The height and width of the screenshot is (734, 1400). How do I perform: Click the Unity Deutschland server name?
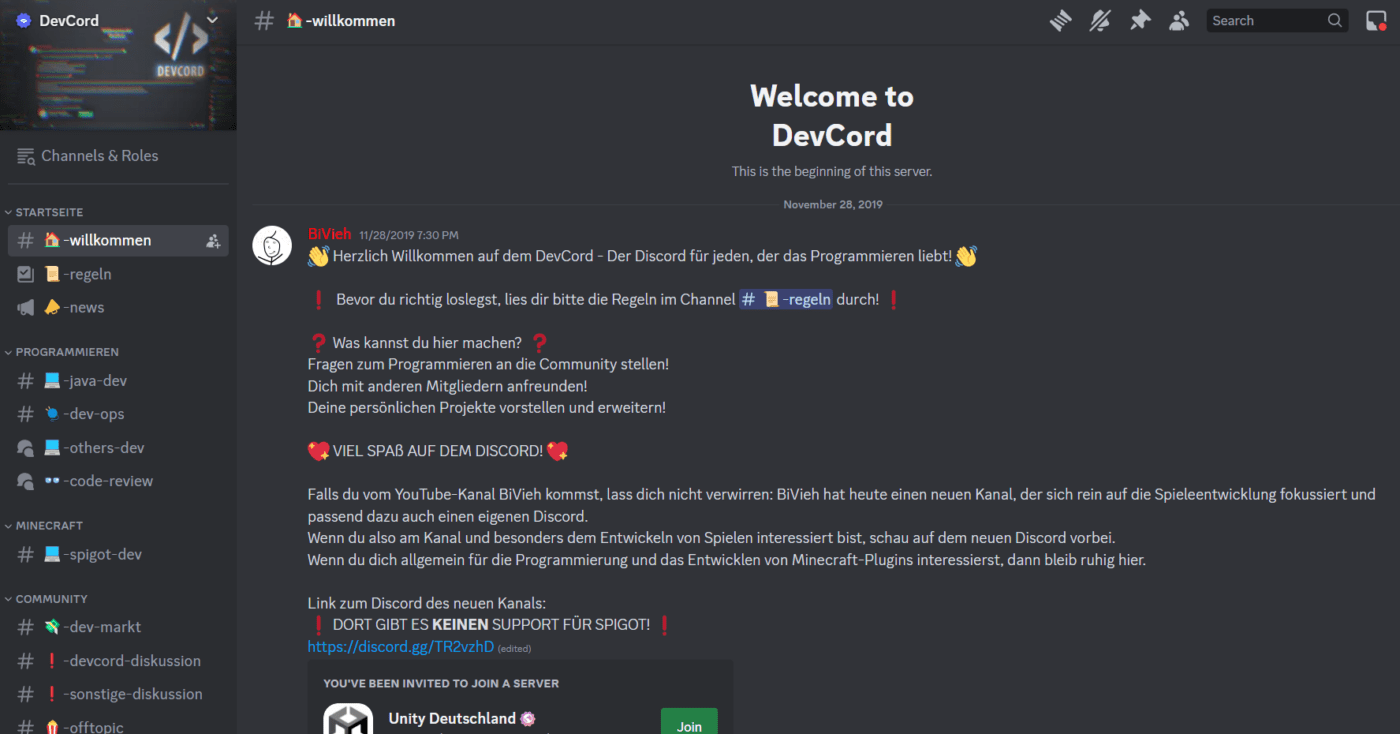(x=452, y=718)
